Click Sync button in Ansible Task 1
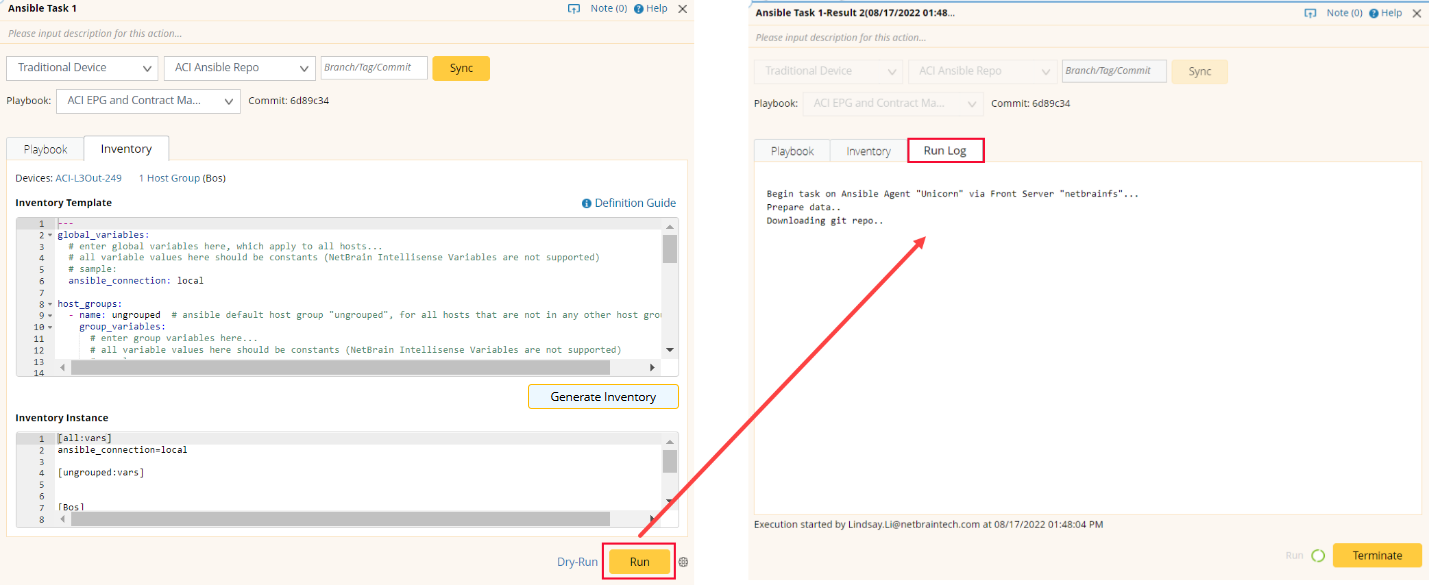Image resolution: width=1429 pixels, height=585 pixels. pos(461,68)
